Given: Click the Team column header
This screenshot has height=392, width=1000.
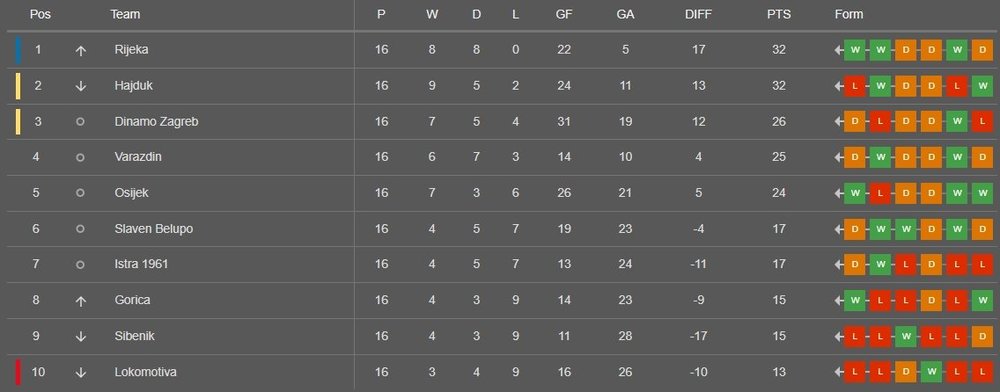Looking at the screenshot, I should 125,14.
